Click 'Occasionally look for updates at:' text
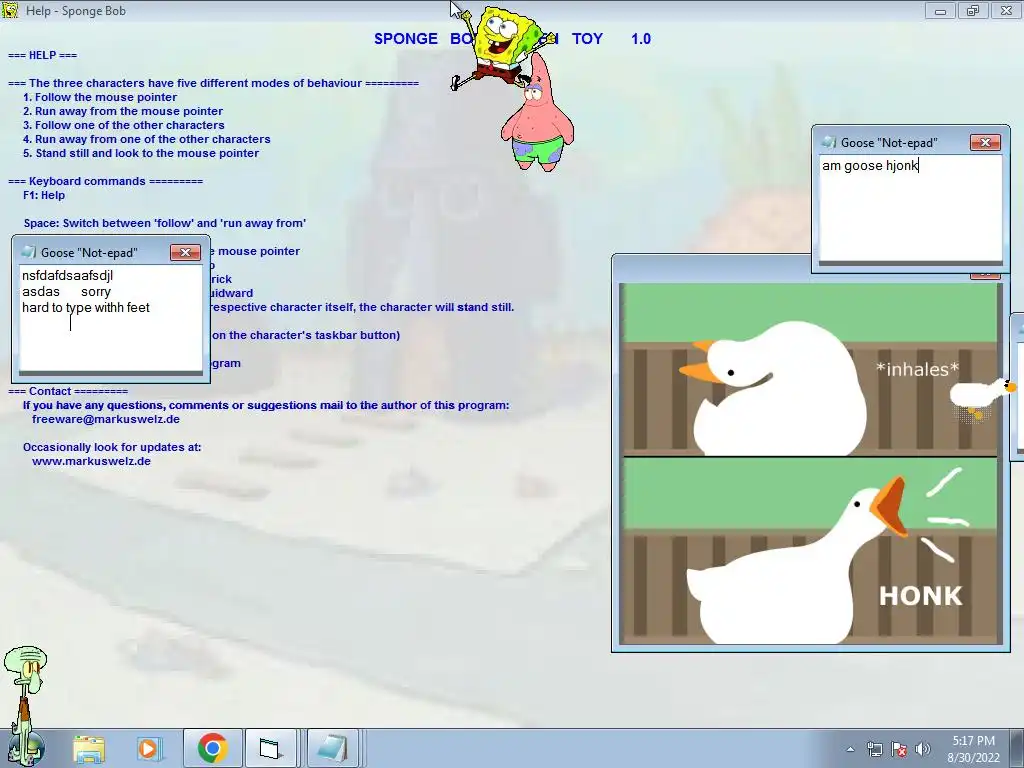Image resolution: width=1024 pixels, height=768 pixels. pos(112,447)
